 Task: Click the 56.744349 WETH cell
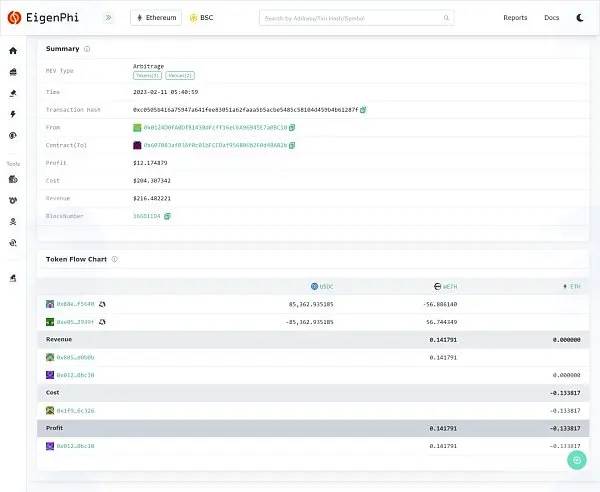[x=442, y=322]
